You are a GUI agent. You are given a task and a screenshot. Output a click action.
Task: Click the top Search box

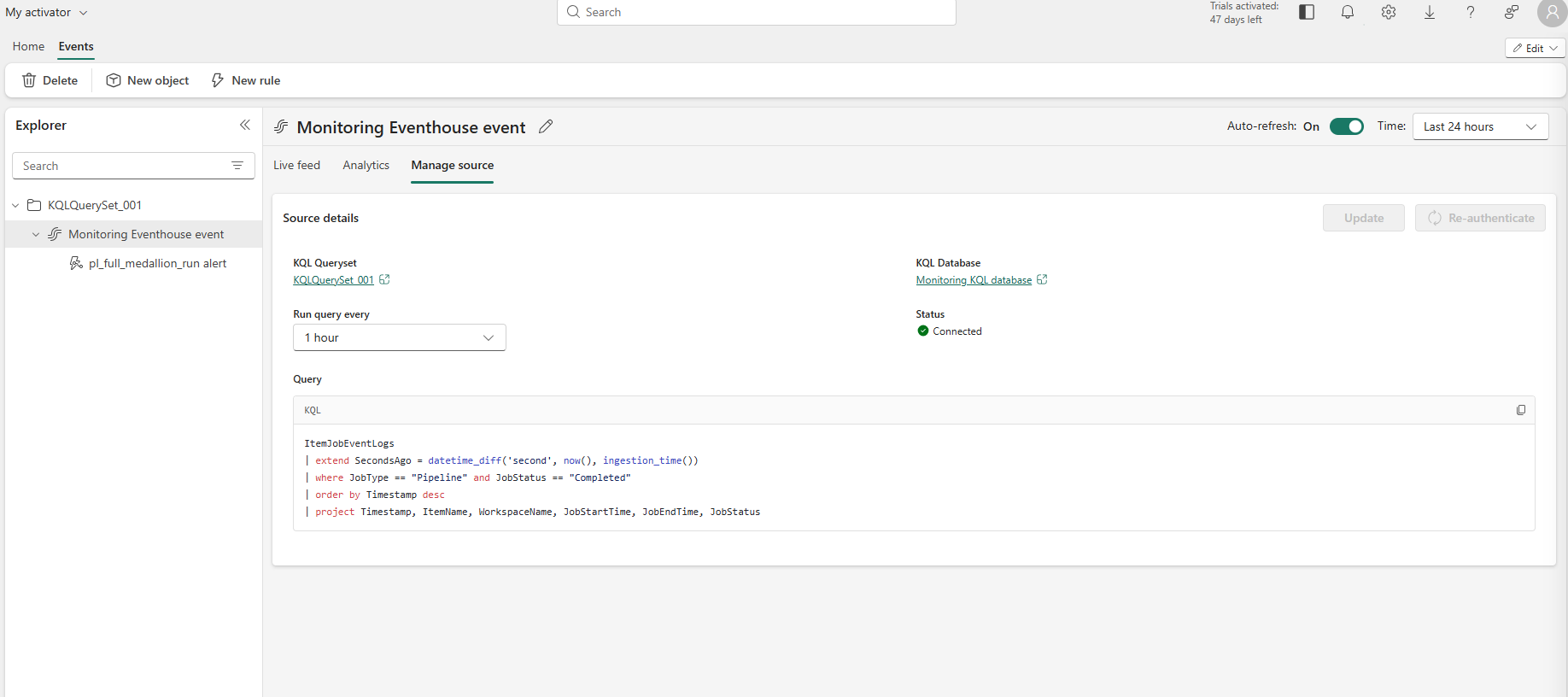[757, 12]
